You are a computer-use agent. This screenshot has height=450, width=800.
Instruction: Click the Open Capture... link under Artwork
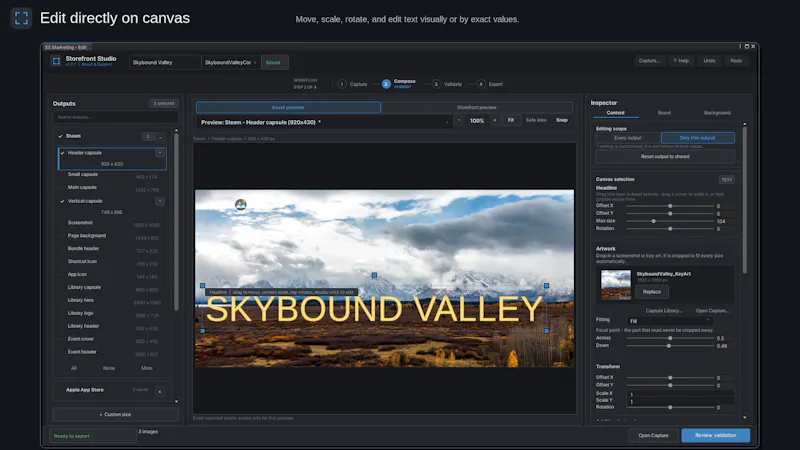click(x=712, y=311)
